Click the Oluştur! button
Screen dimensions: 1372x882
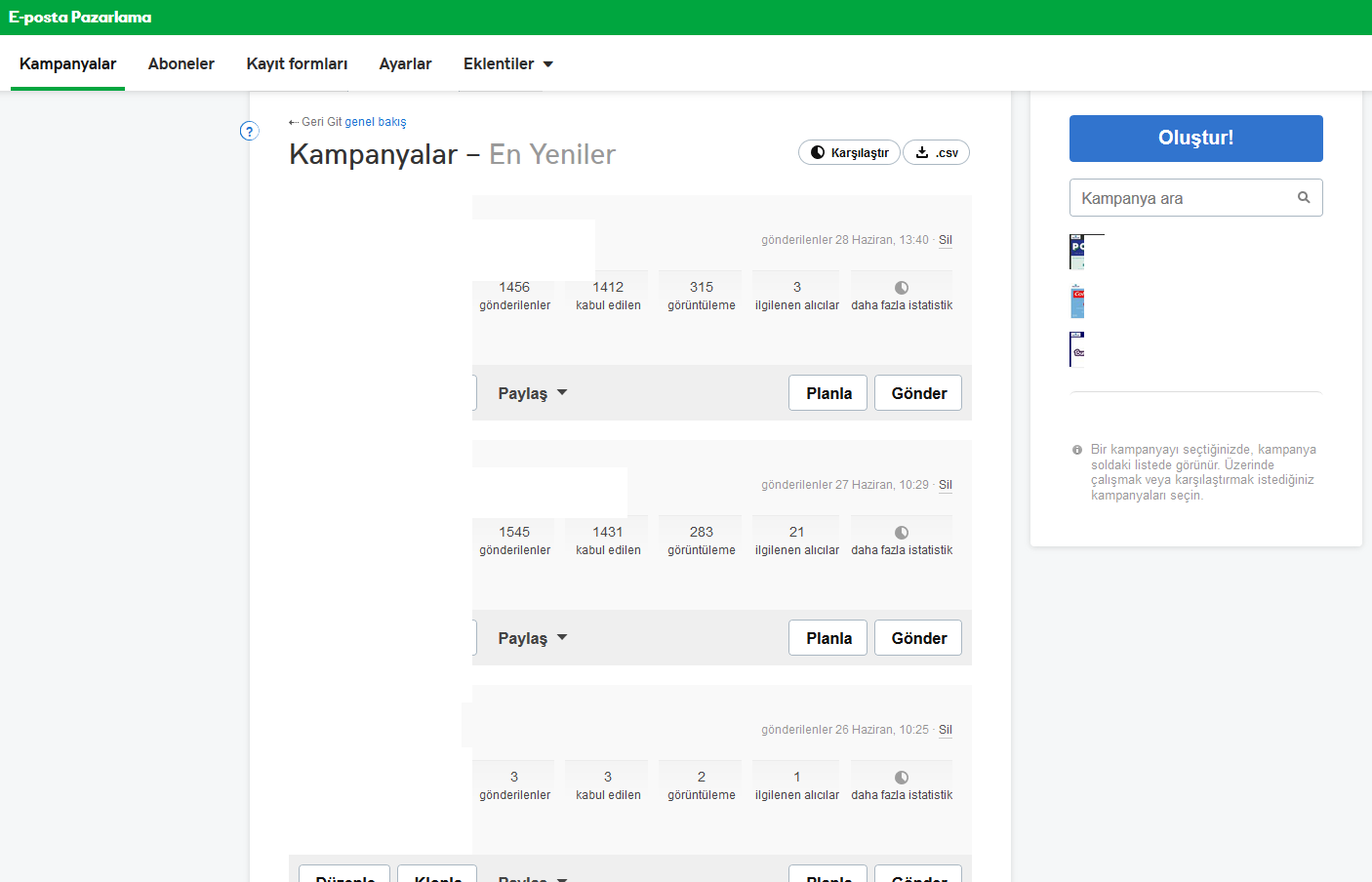coord(1195,139)
